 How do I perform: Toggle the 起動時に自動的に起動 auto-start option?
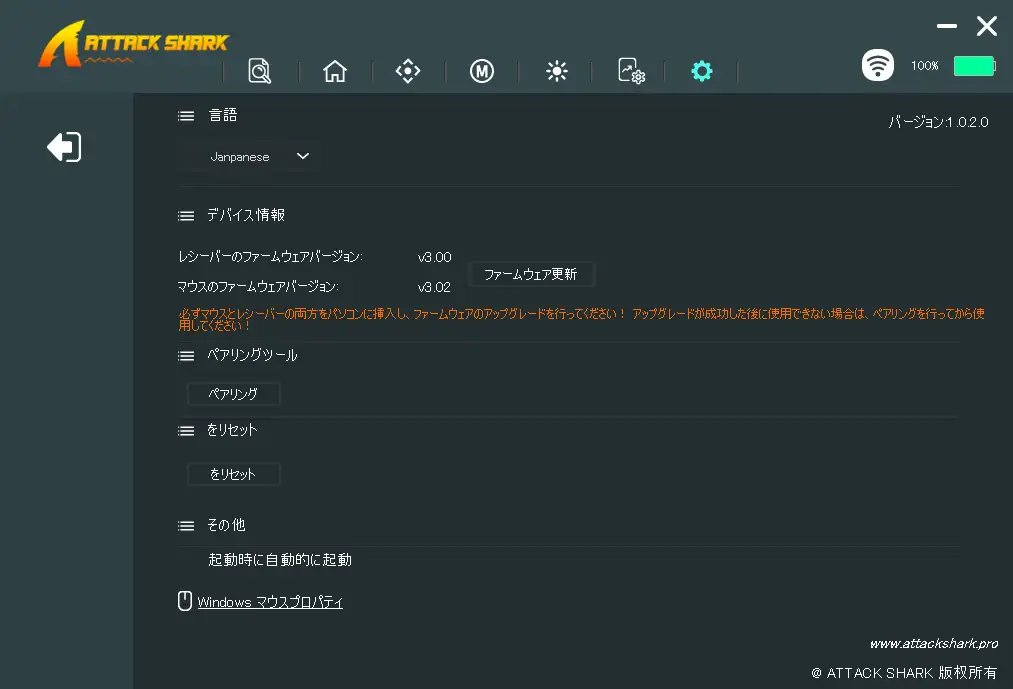tap(279, 560)
